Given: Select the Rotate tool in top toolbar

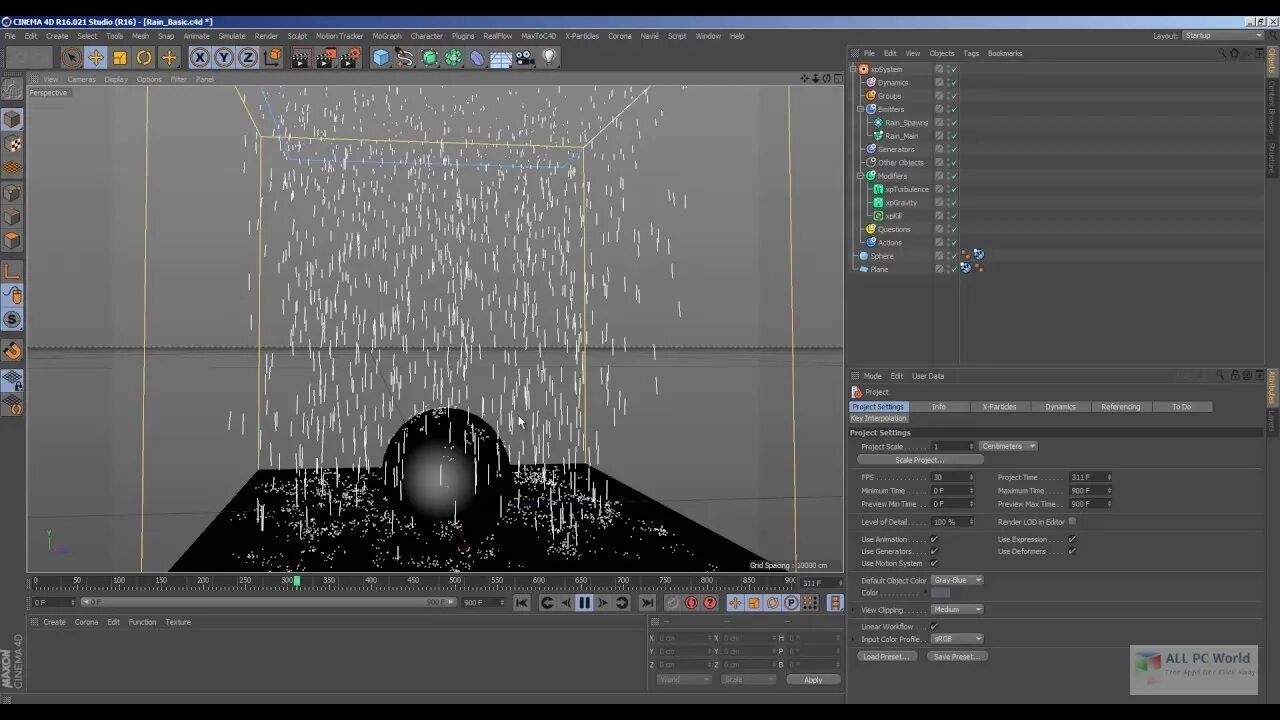Looking at the screenshot, I should pos(144,58).
